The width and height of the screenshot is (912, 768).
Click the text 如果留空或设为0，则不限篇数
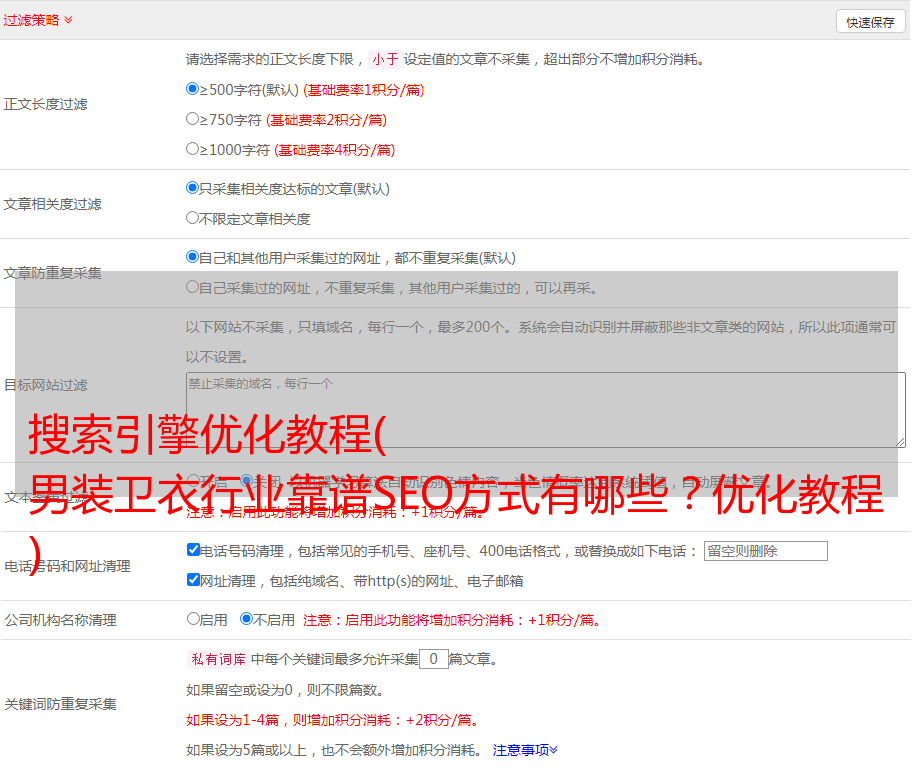click(285, 690)
